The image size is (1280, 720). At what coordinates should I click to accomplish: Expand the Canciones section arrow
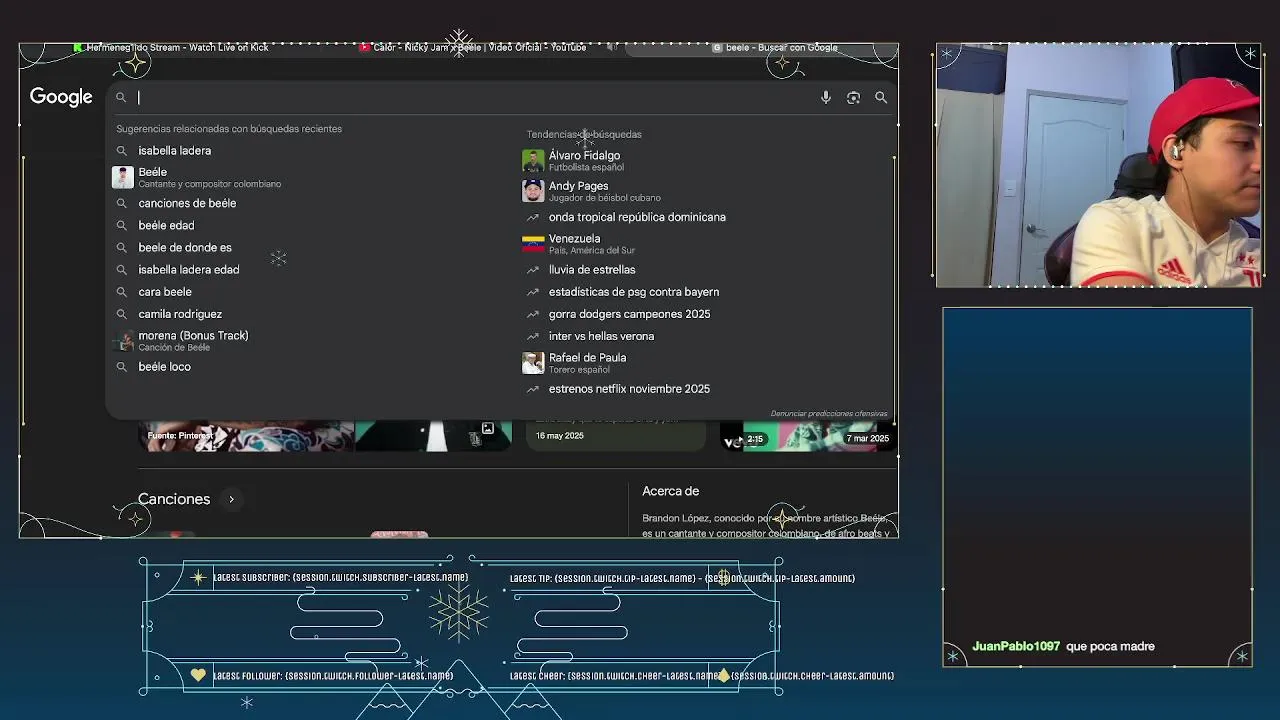click(x=231, y=499)
